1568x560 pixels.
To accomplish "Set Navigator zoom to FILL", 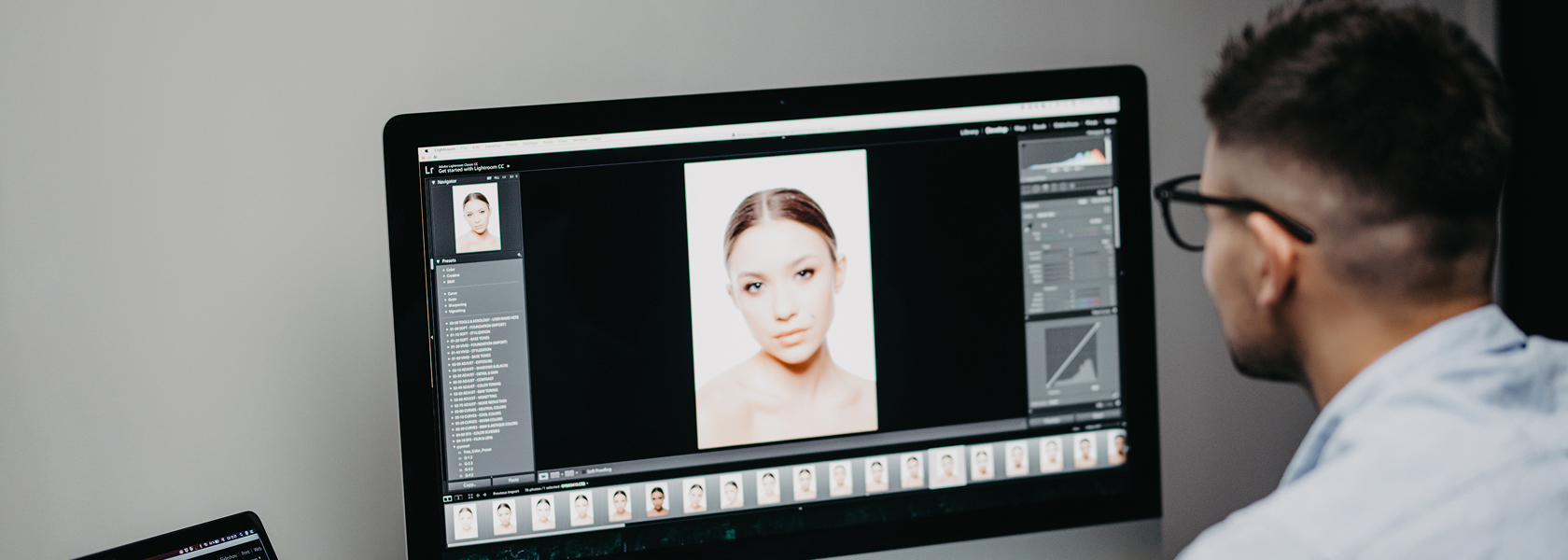I will (497, 177).
